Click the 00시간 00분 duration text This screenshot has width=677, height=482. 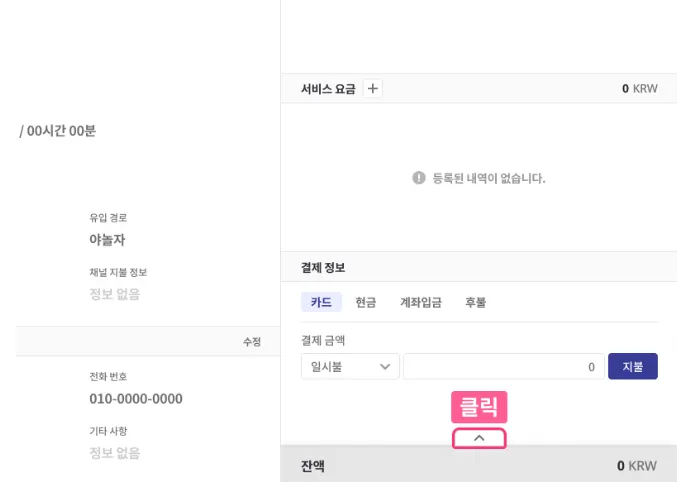point(61,131)
